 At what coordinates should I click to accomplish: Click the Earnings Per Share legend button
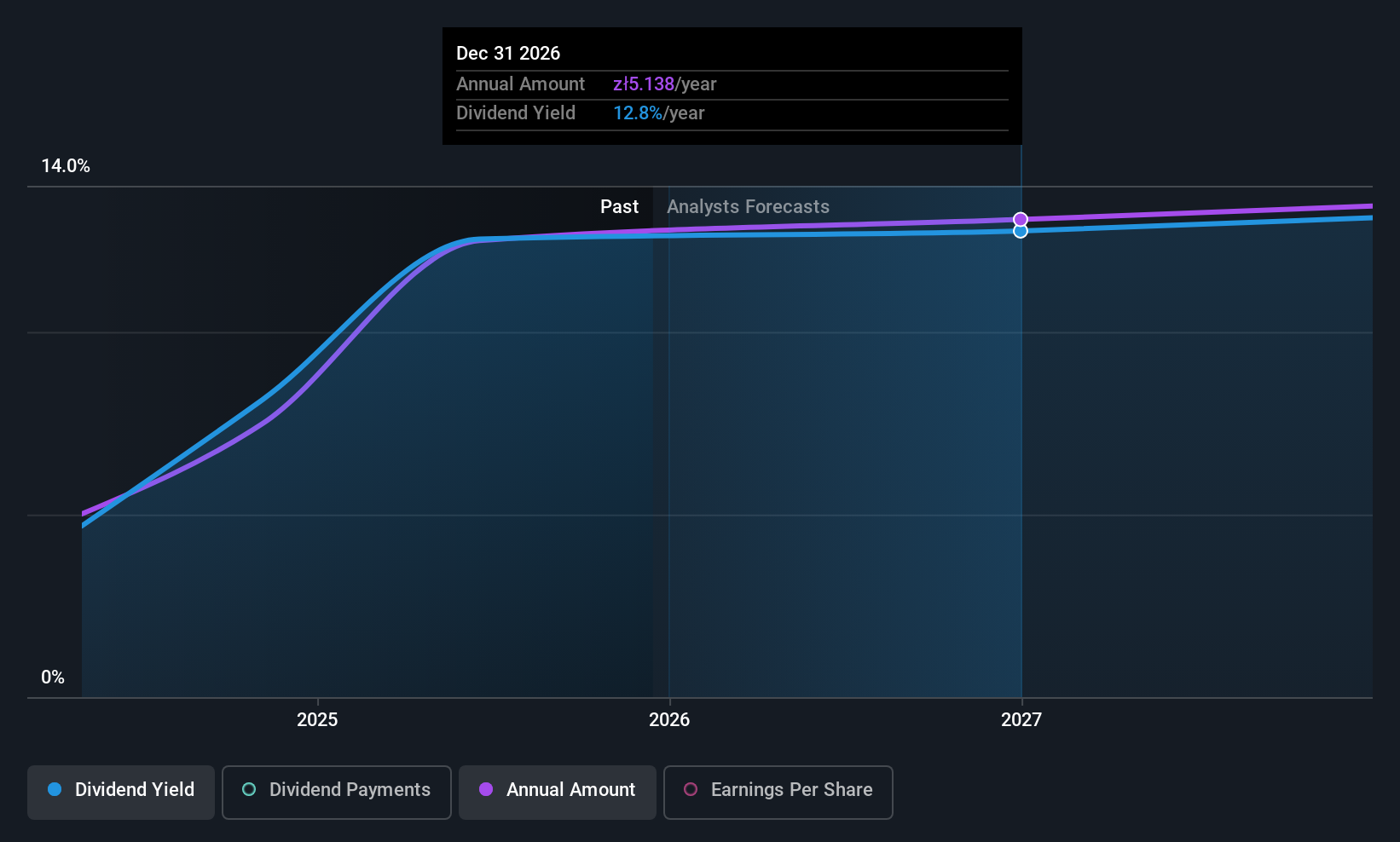tap(778, 792)
